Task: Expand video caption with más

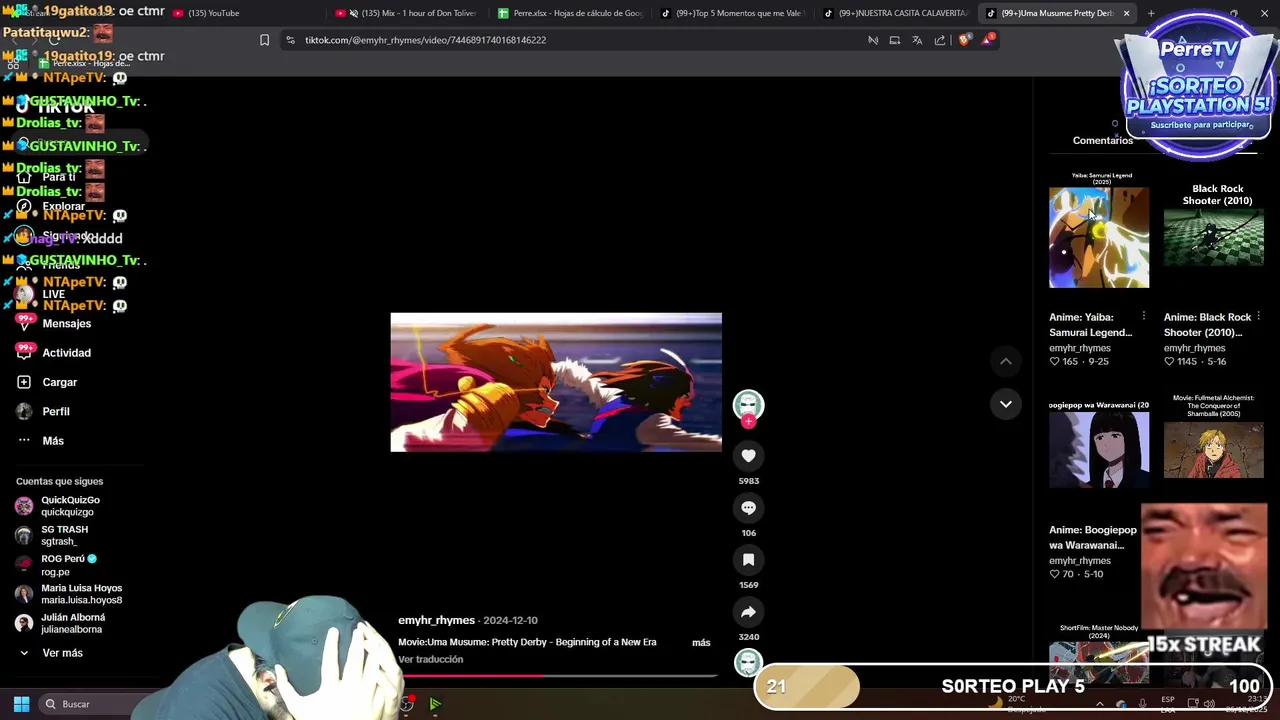Action: click(x=701, y=642)
